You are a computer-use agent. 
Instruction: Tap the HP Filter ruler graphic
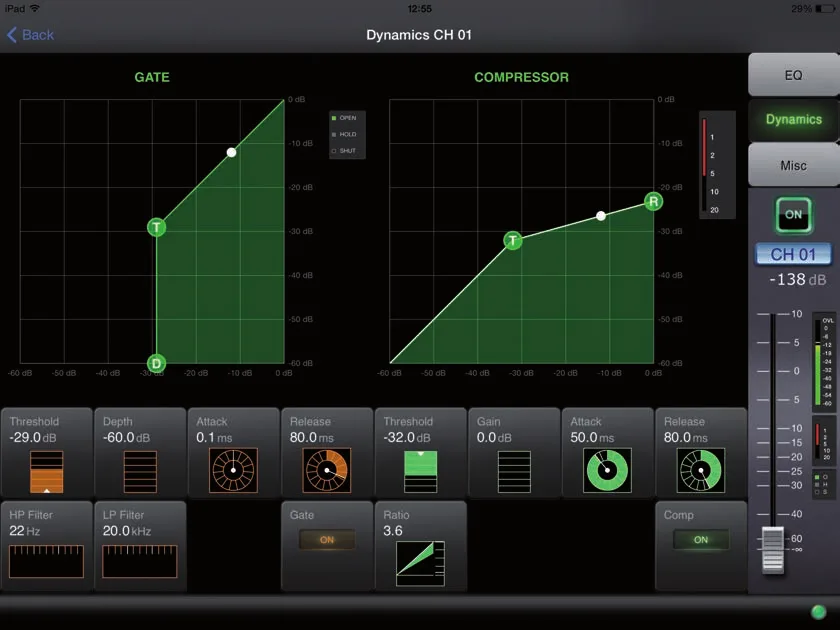point(47,561)
